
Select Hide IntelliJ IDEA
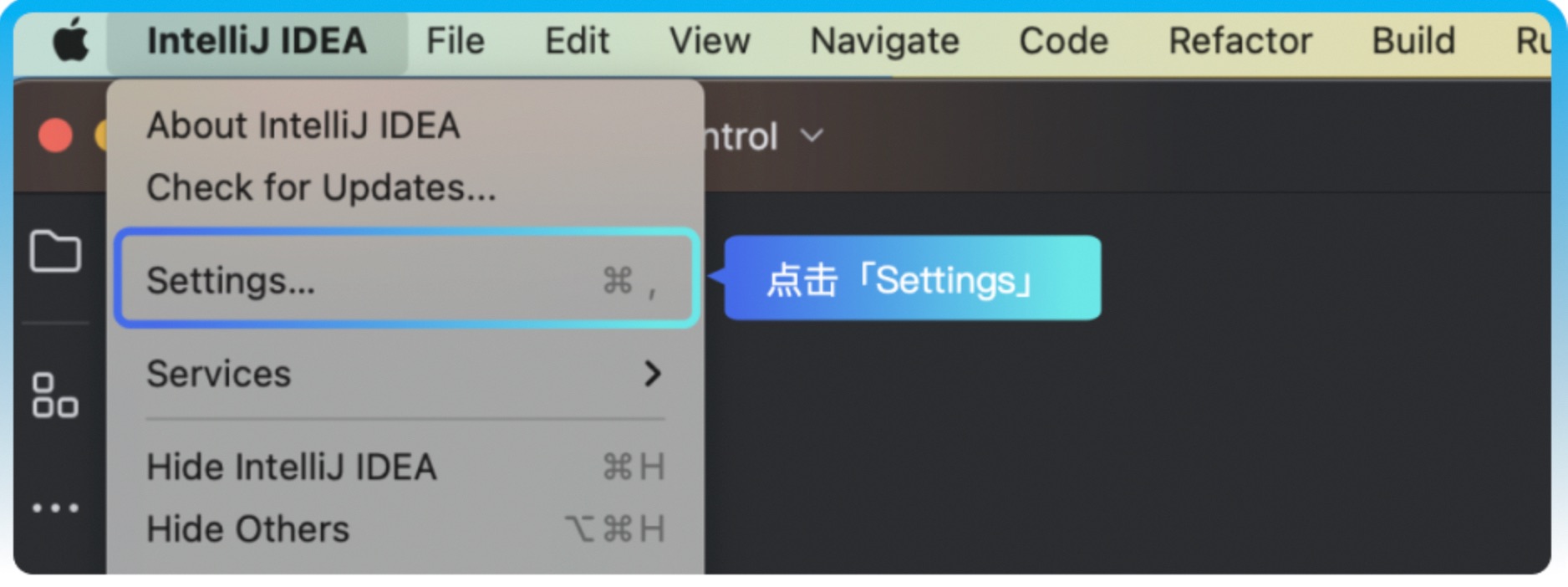[x=291, y=468]
